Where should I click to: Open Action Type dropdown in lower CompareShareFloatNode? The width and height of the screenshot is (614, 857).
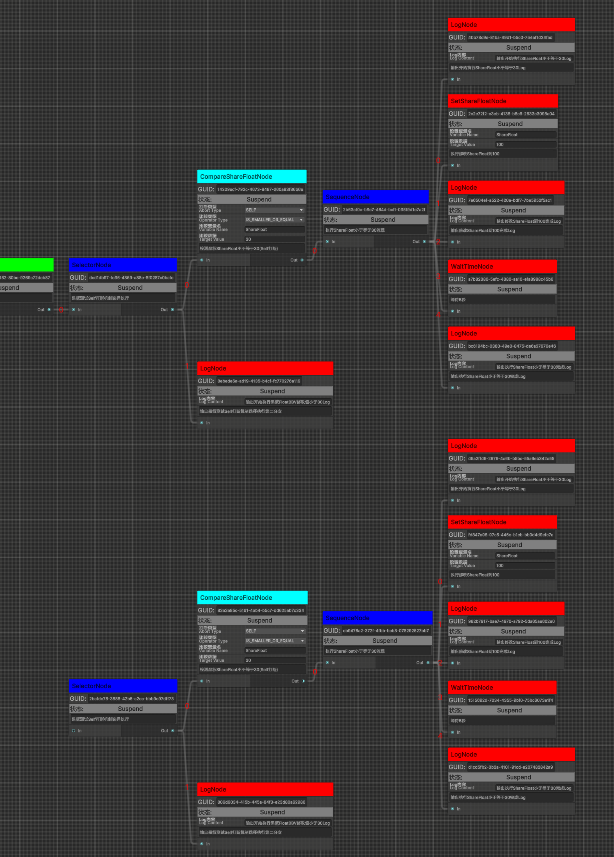pyautogui.click(x=274, y=631)
